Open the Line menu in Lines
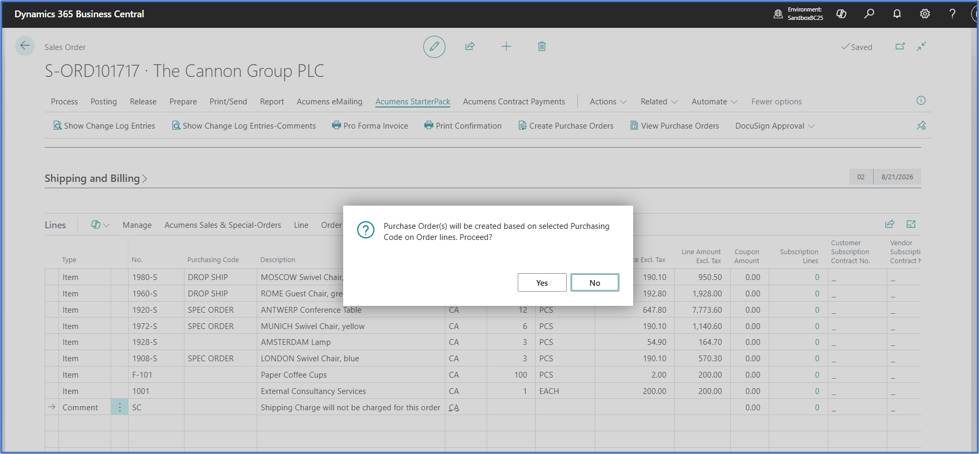979x454 pixels. pyautogui.click(x=301, y=225)
